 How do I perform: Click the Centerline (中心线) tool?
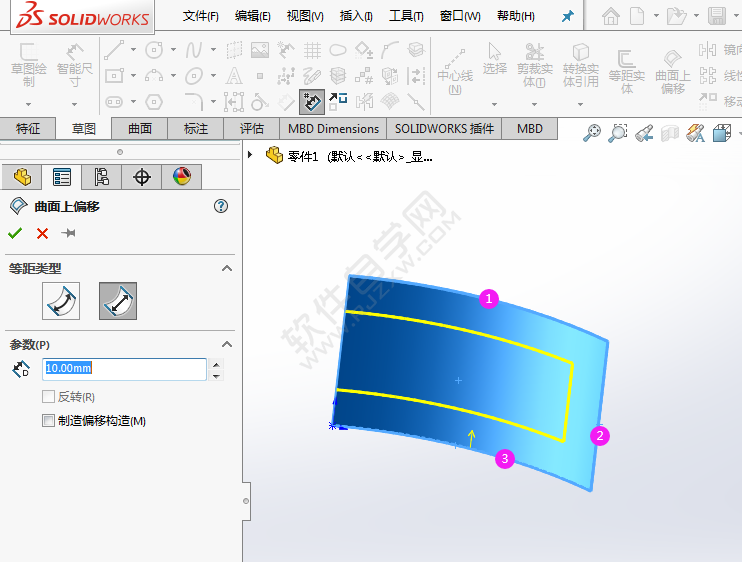point(455,71)
